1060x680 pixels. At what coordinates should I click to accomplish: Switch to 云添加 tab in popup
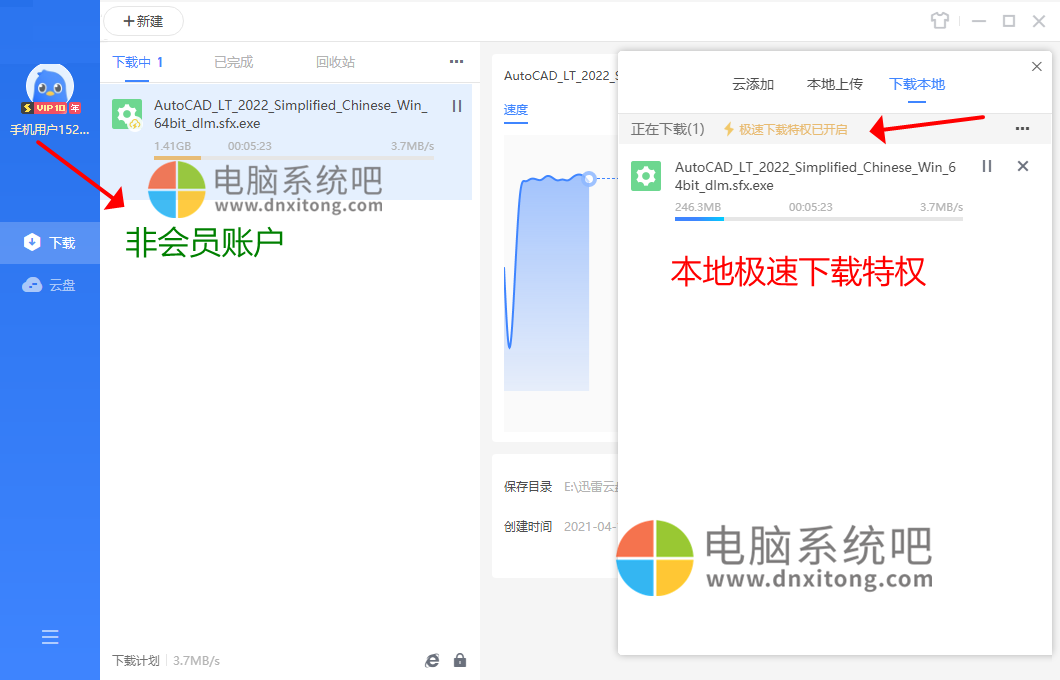753,84
